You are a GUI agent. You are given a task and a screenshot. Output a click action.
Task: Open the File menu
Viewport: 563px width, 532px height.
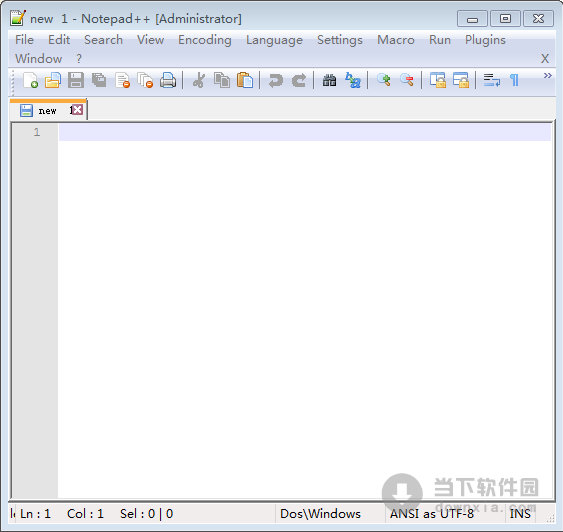[x=24, y=39]
